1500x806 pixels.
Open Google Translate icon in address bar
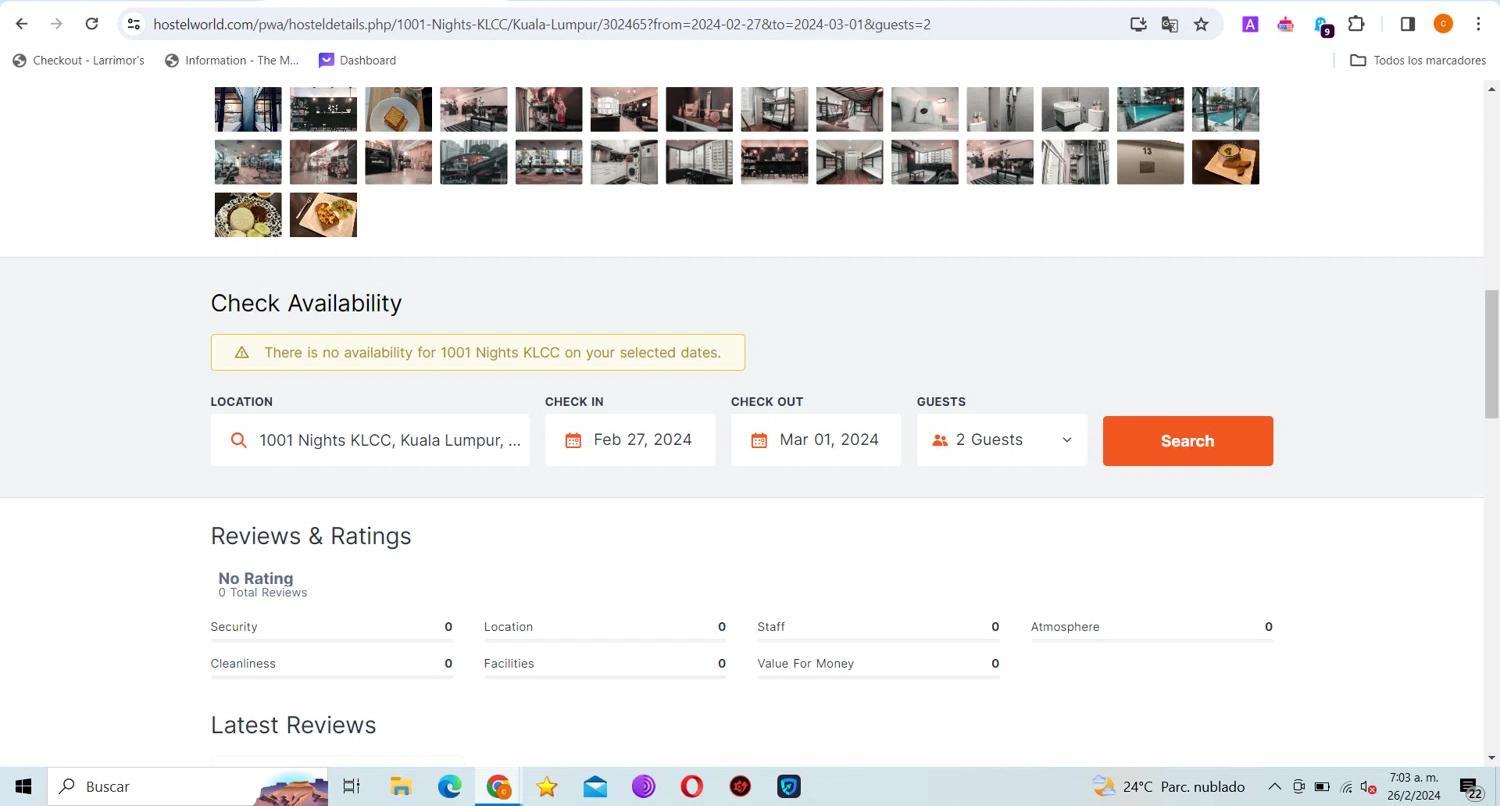tap(1169, 24)
